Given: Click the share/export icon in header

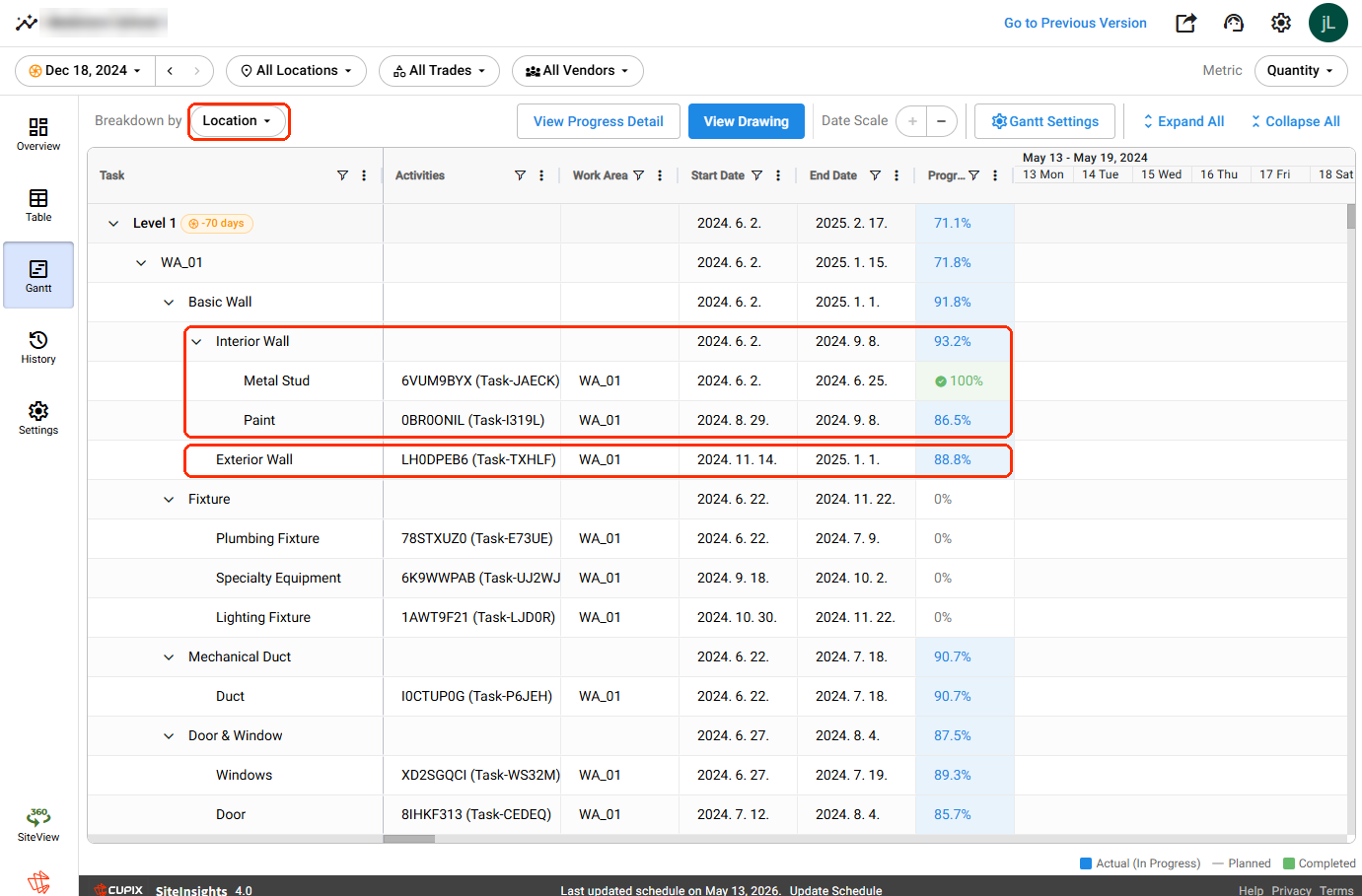Looking at the screenshot, I should [x=1186, y=23].
